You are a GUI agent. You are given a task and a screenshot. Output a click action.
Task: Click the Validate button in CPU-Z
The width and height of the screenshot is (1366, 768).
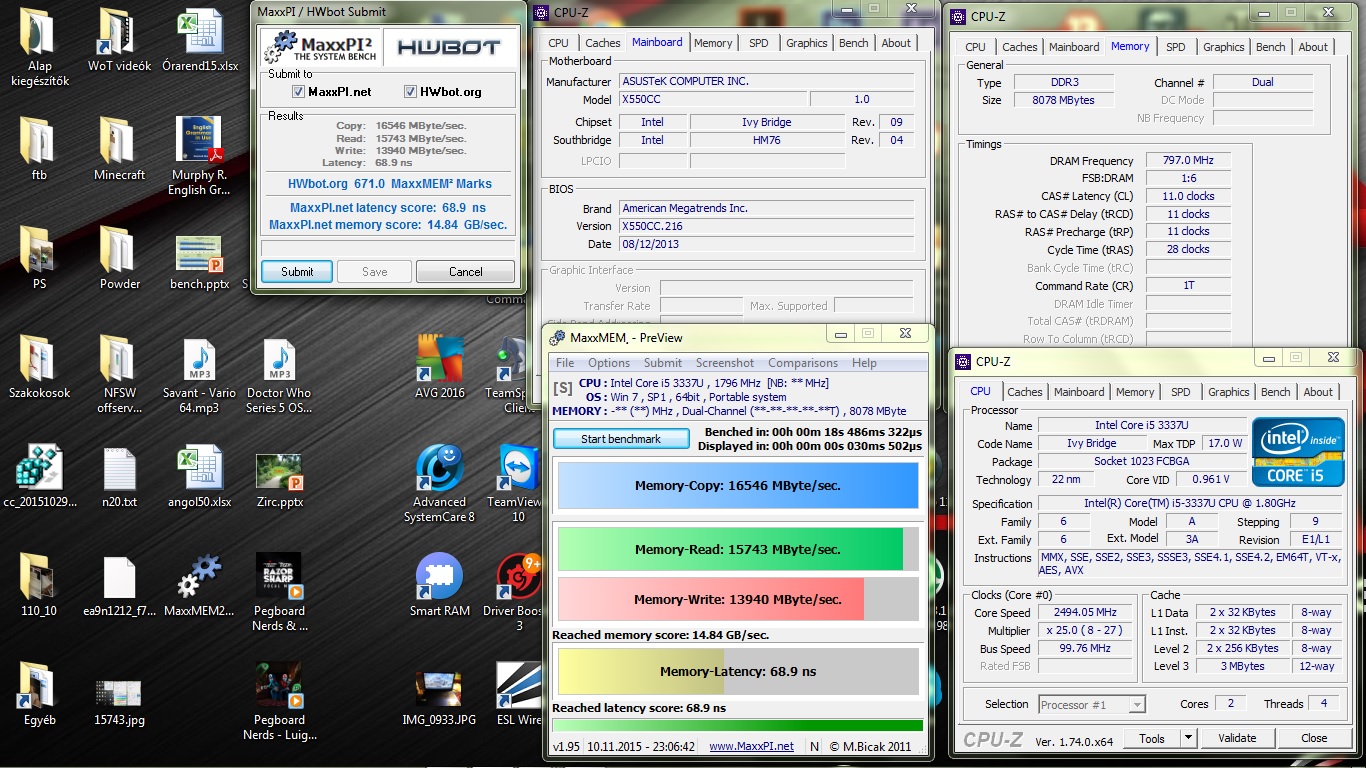pos(1237,738)
